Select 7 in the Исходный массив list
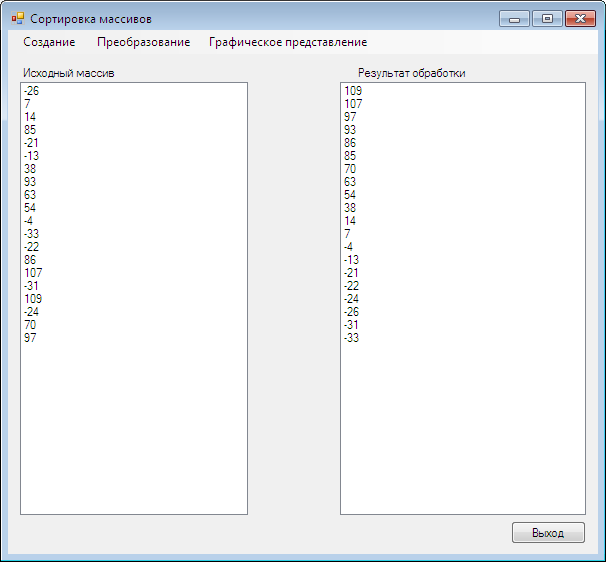This screenshot has height=562, width=606. coord(134,104)
